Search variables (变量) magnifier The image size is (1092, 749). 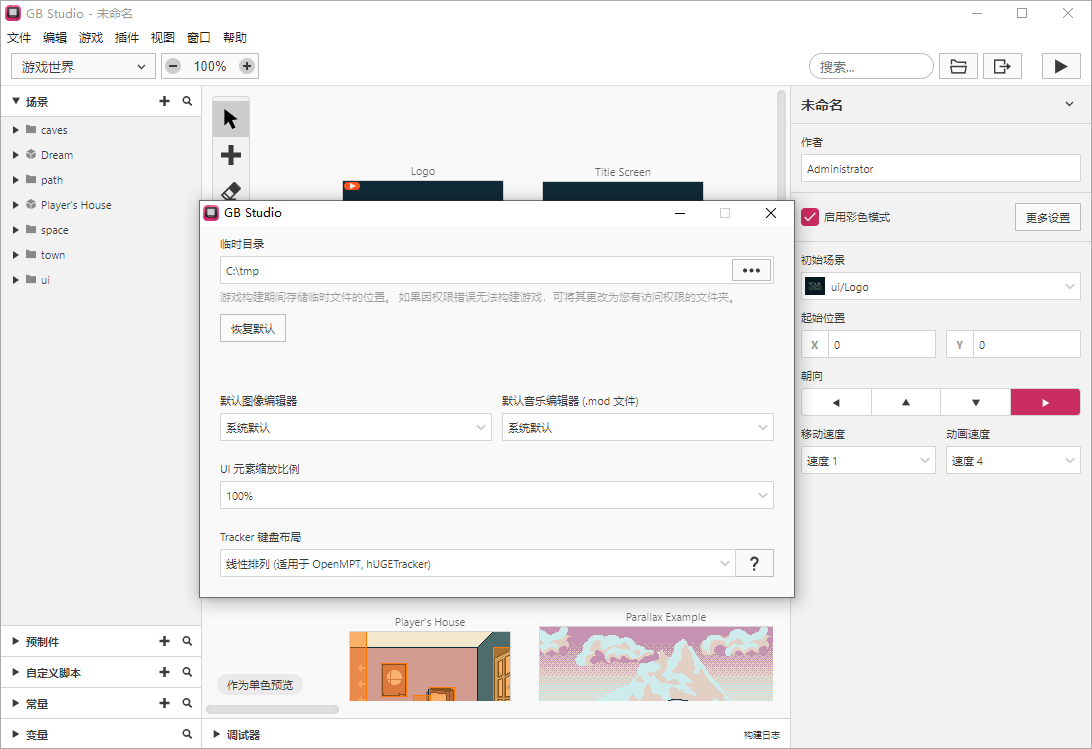tap(187, 734)
